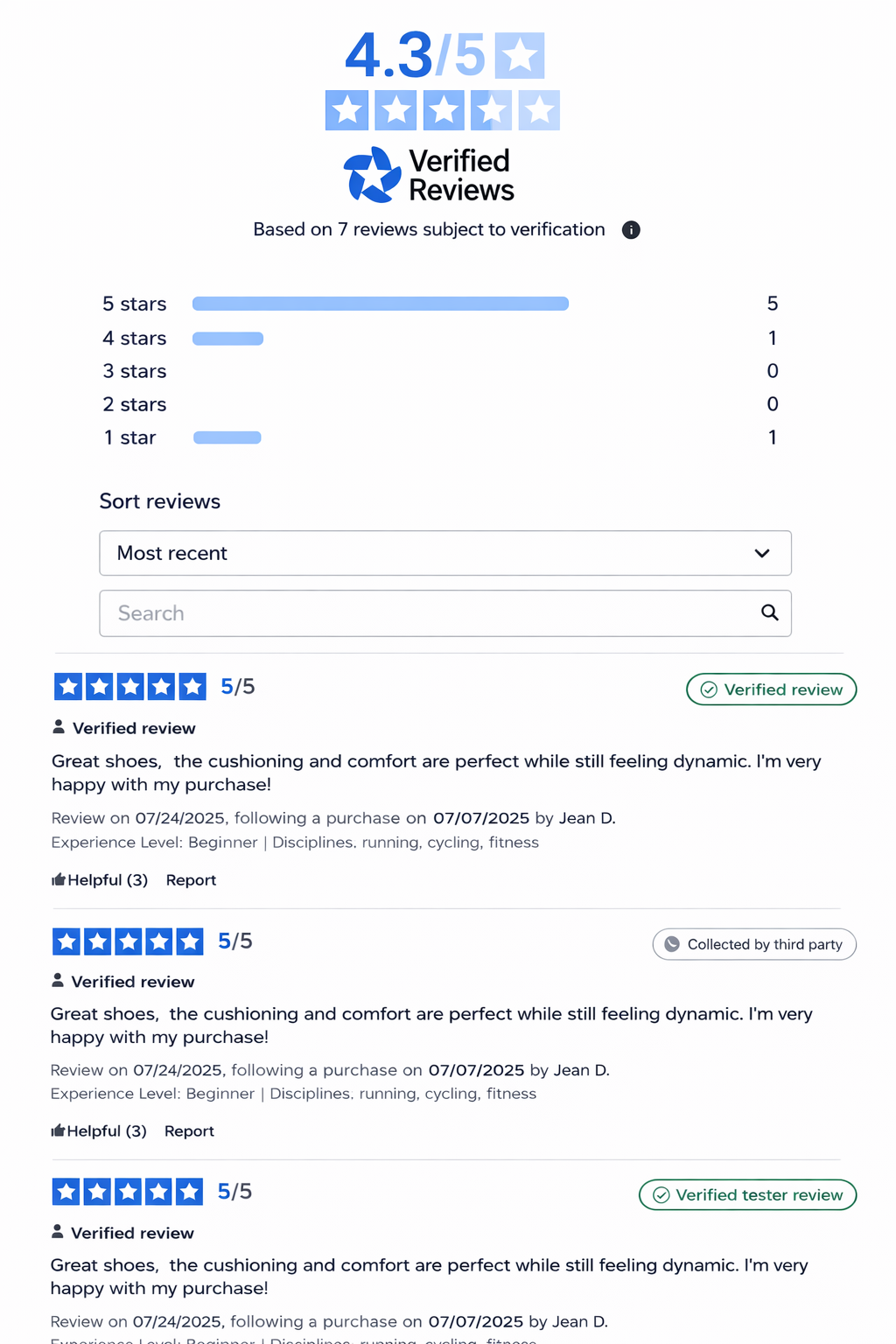Click the info icon beside verification text
Viewport: 896px width, 1344px height.
coord(631,230)
